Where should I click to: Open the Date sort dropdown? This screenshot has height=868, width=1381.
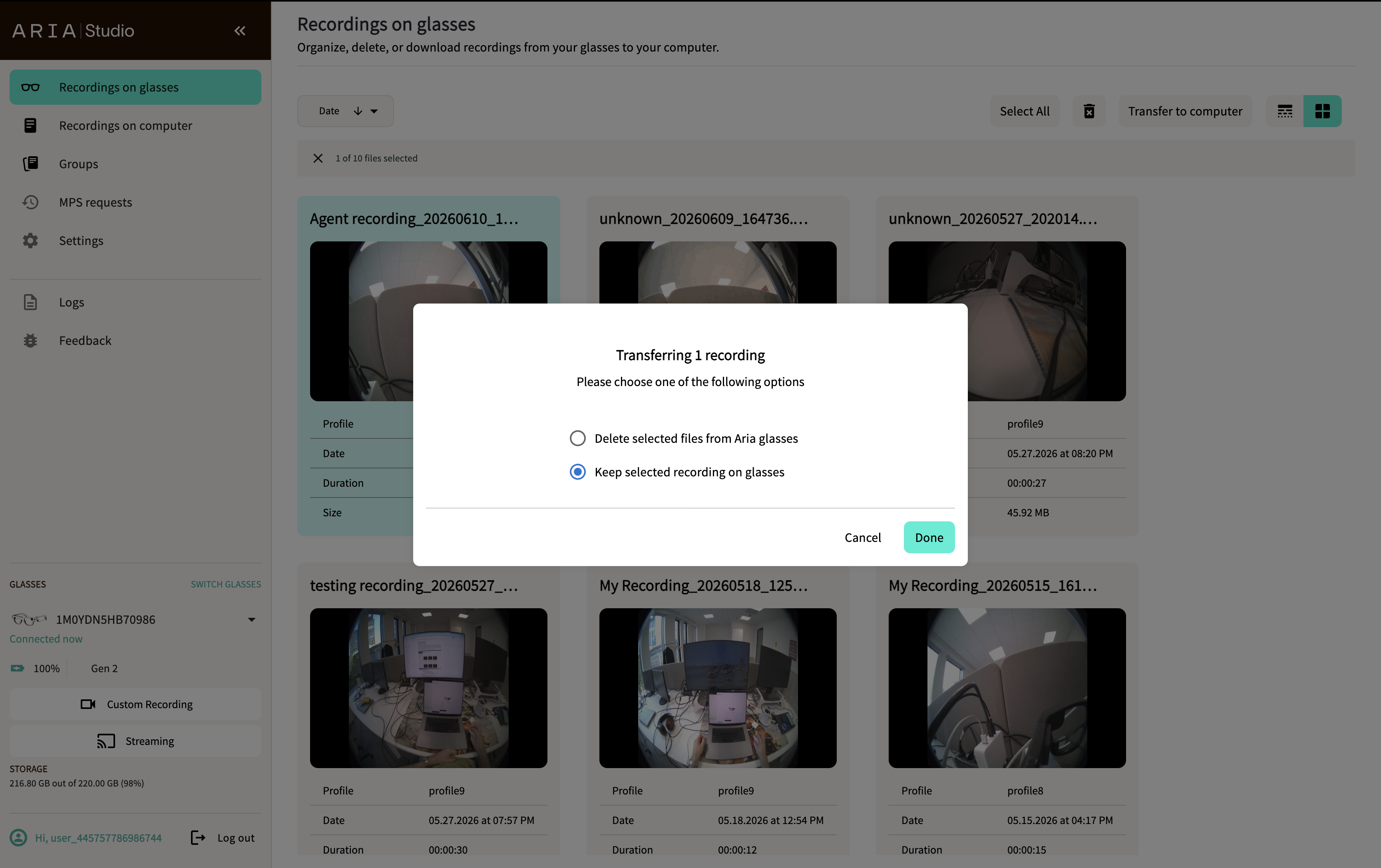point(345,111)
